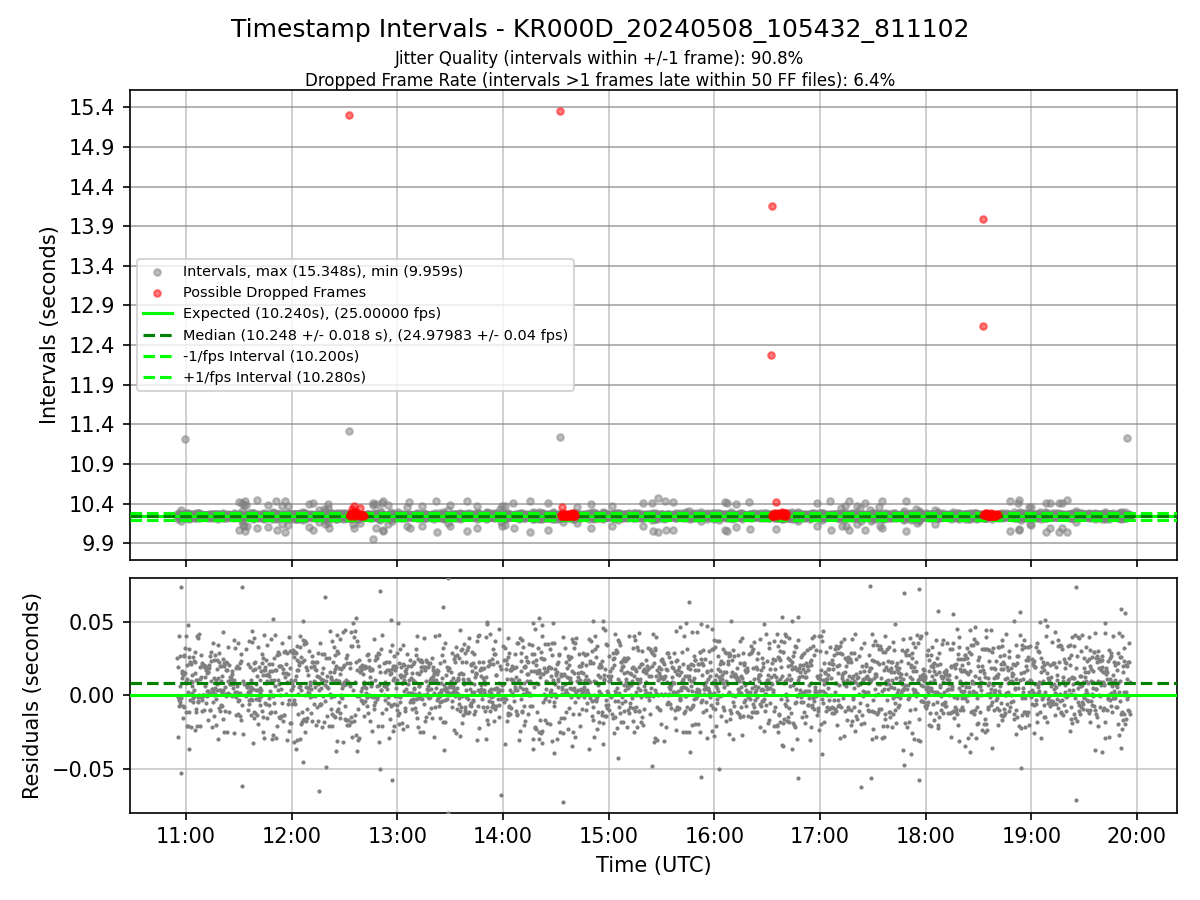Click legend entry starting 'Median (10.248 +/- 0.018 s)'
The height and width of the screenshot is (900, 1200).
[375, 335]
